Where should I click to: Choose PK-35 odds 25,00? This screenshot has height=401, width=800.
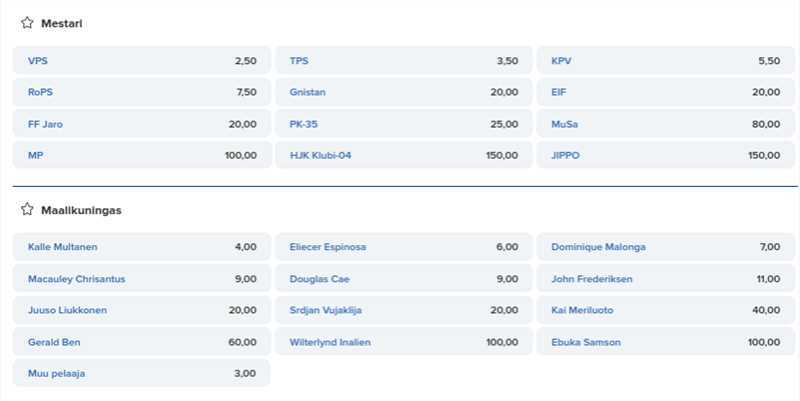coord(404,124)
